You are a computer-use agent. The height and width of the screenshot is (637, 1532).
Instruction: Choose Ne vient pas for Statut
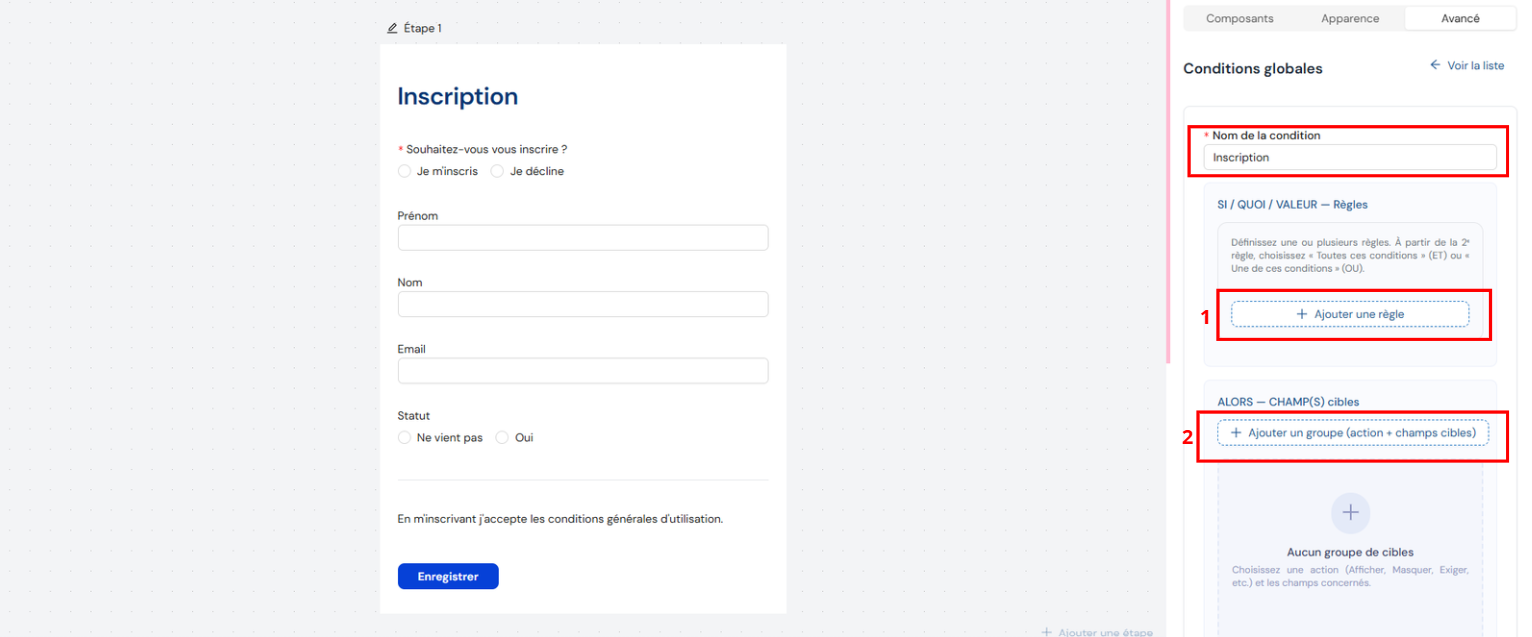(x=404, y=438)
